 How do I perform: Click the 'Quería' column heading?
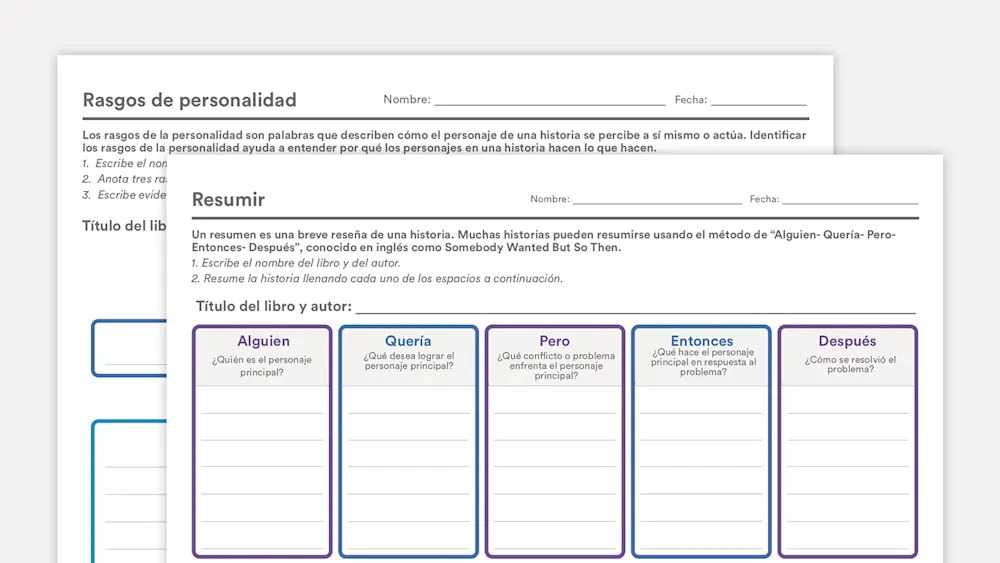pos(408,341)
